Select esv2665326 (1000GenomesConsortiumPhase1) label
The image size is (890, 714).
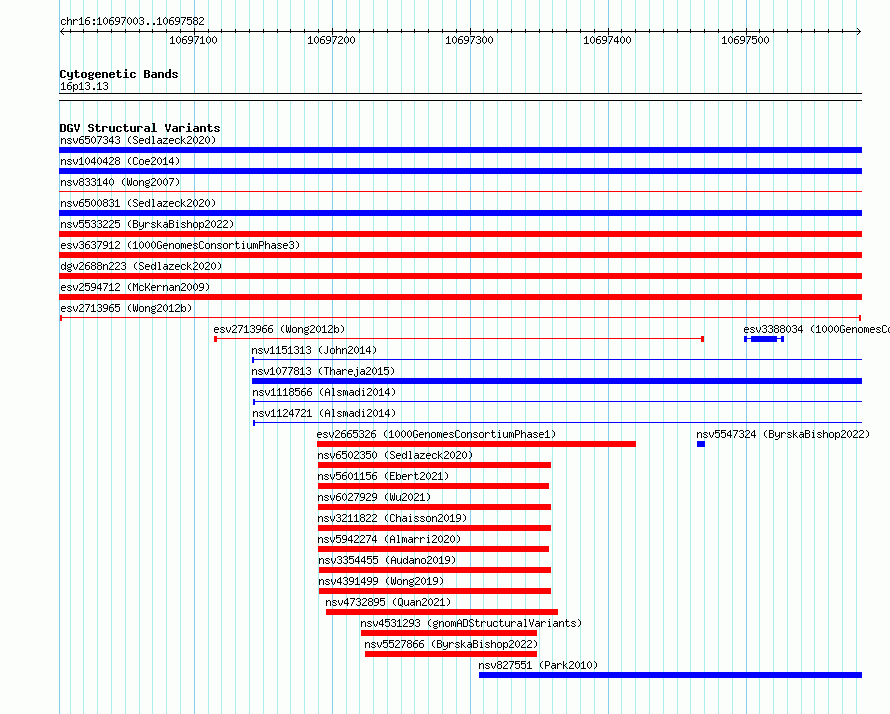(436, 434)
